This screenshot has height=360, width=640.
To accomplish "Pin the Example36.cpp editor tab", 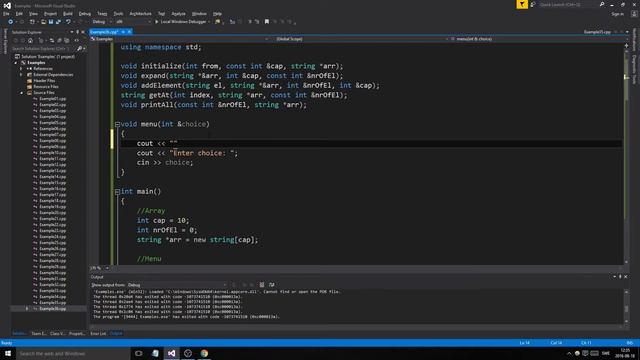I will click(x=123, y=32).
